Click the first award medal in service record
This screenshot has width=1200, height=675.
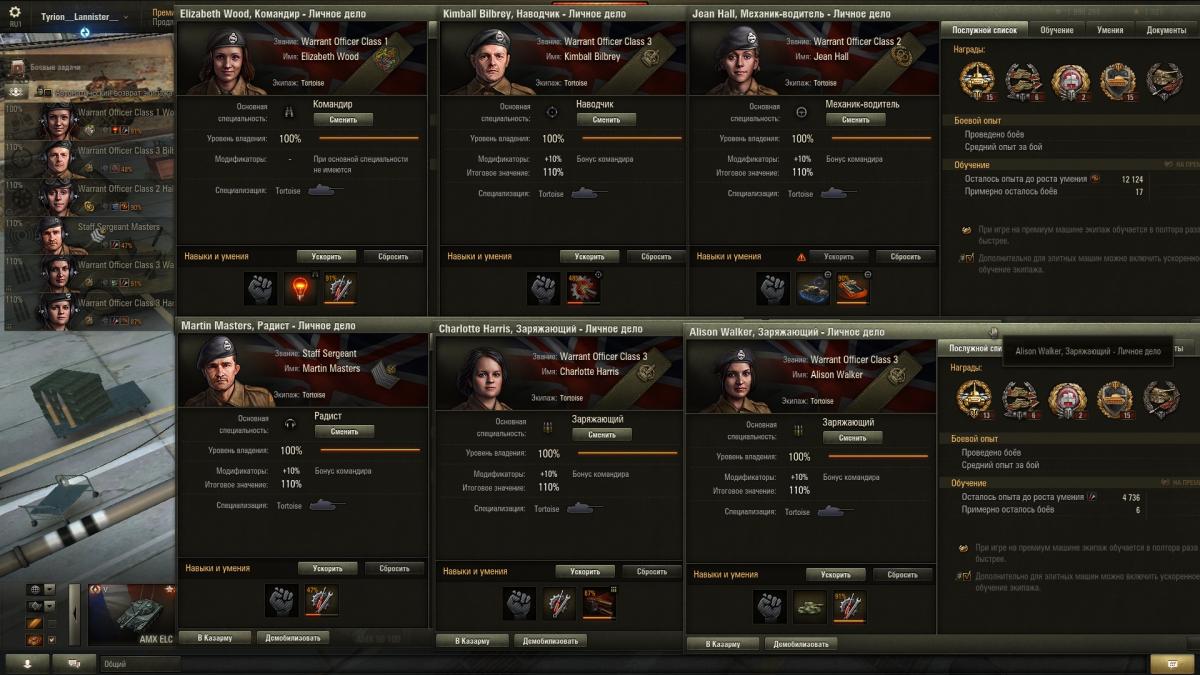[x=975, y=80]
